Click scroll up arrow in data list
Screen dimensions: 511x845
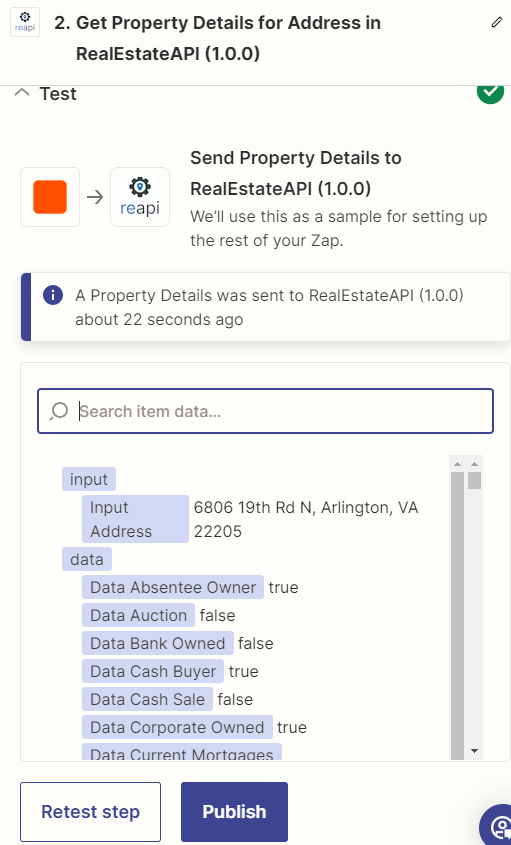pyautogui.click(x=474, y=463)
